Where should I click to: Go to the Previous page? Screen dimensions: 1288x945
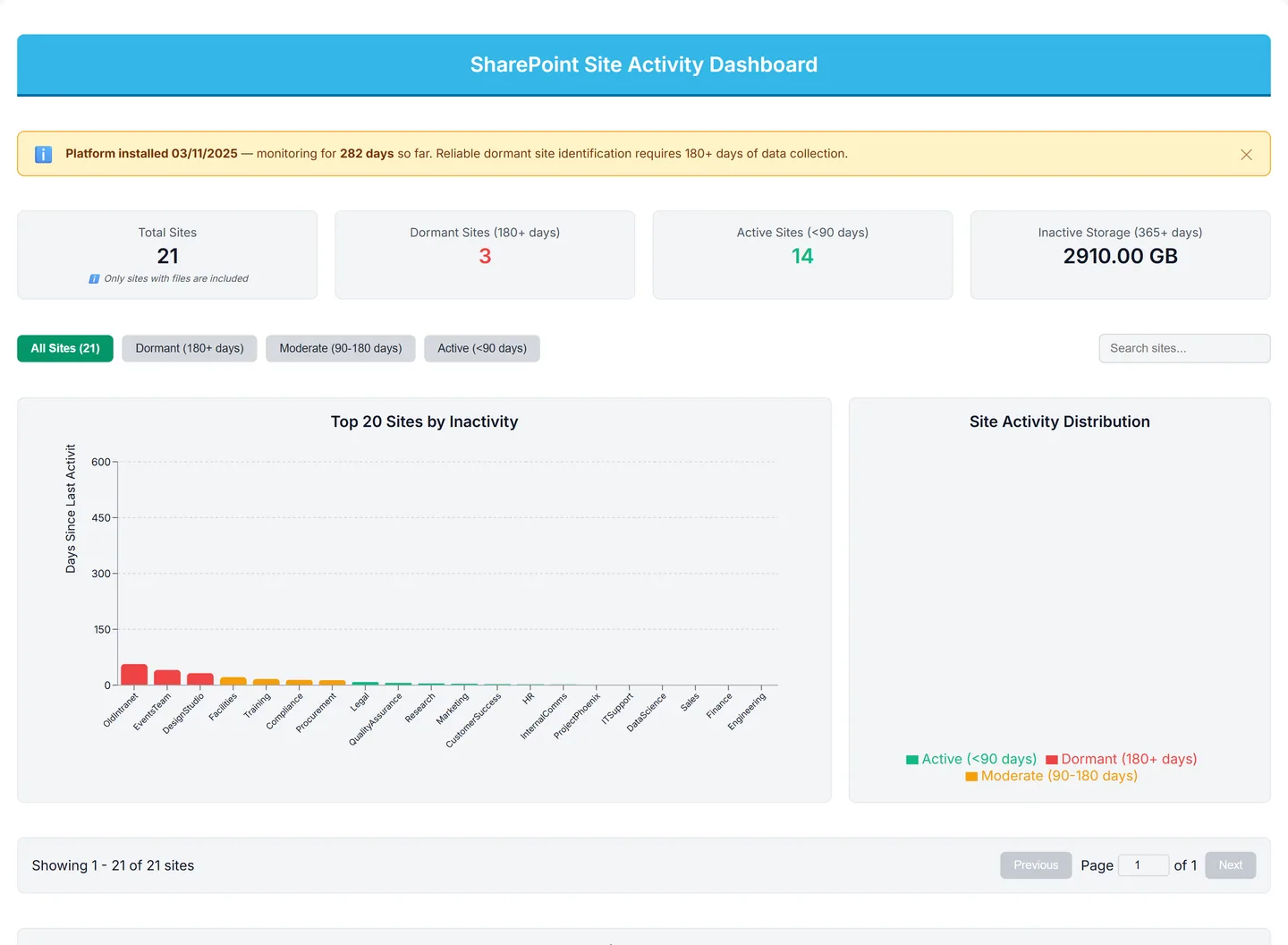(1036, 865)
